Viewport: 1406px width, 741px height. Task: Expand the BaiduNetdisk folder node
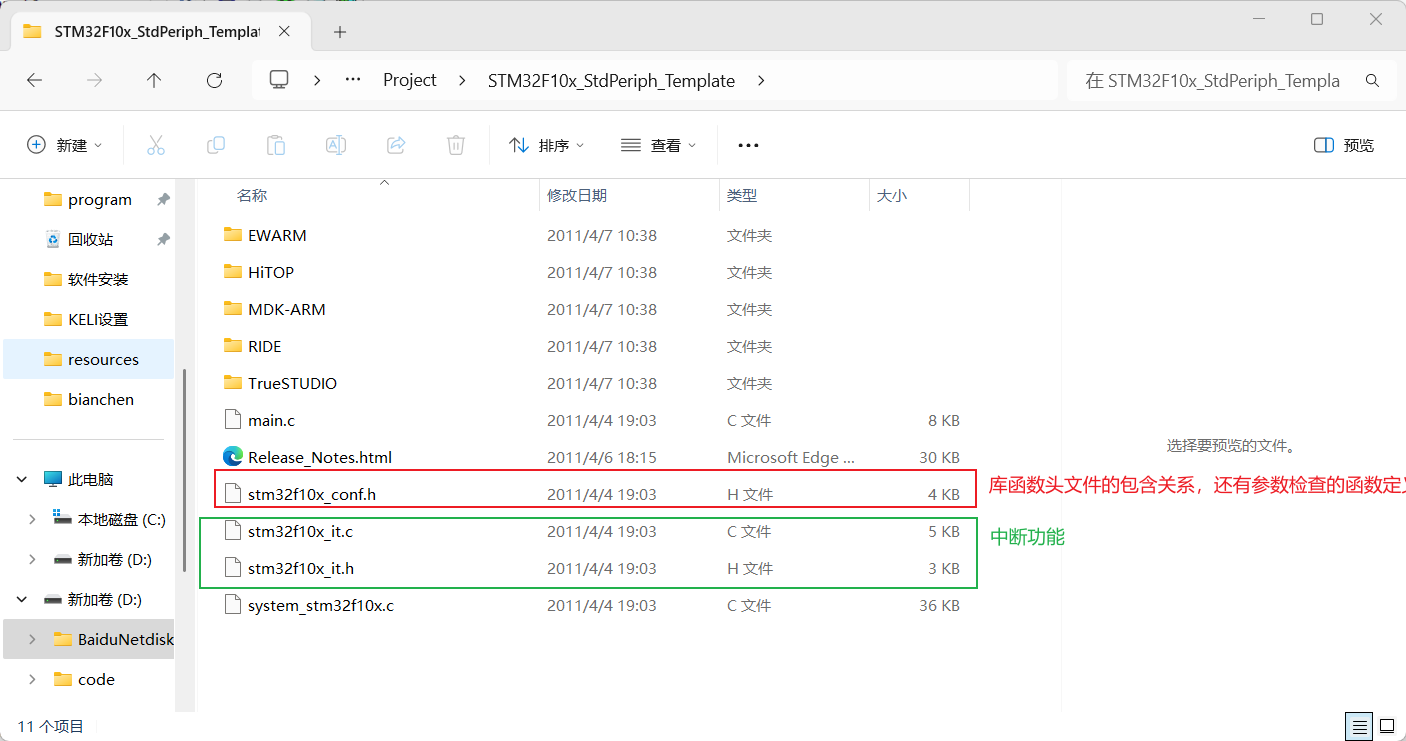pyautogui.click(x=32, y=640)
